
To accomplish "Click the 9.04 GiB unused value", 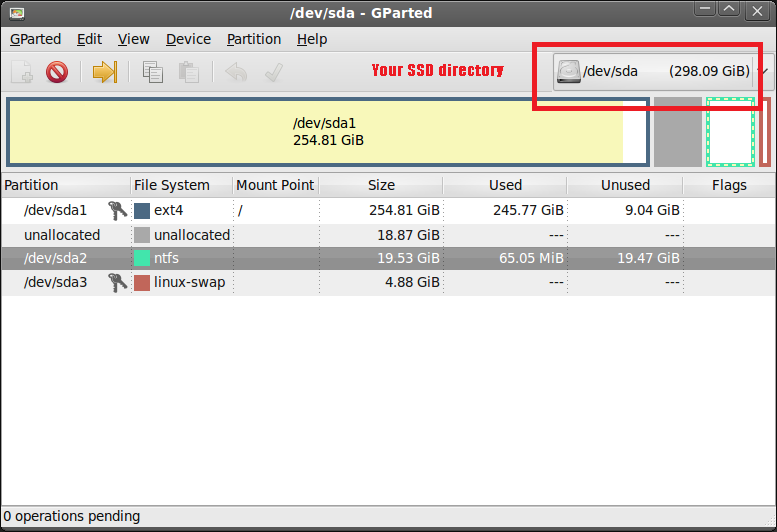I will (x=652, y=211).
